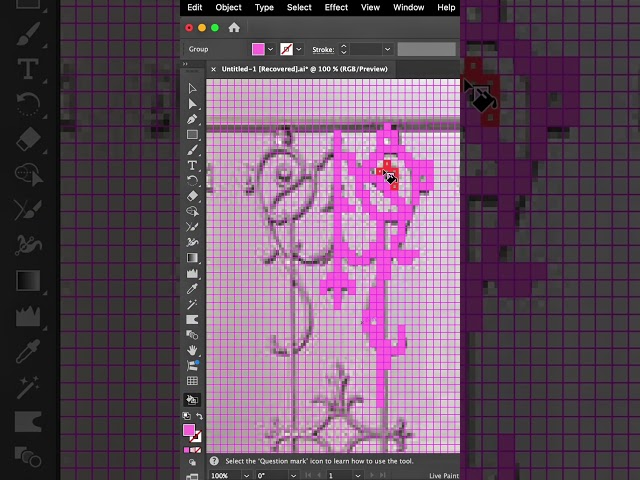640x480 pixels.
Task: Click the control bar pink fill swatch
Action: coord(258,49)
